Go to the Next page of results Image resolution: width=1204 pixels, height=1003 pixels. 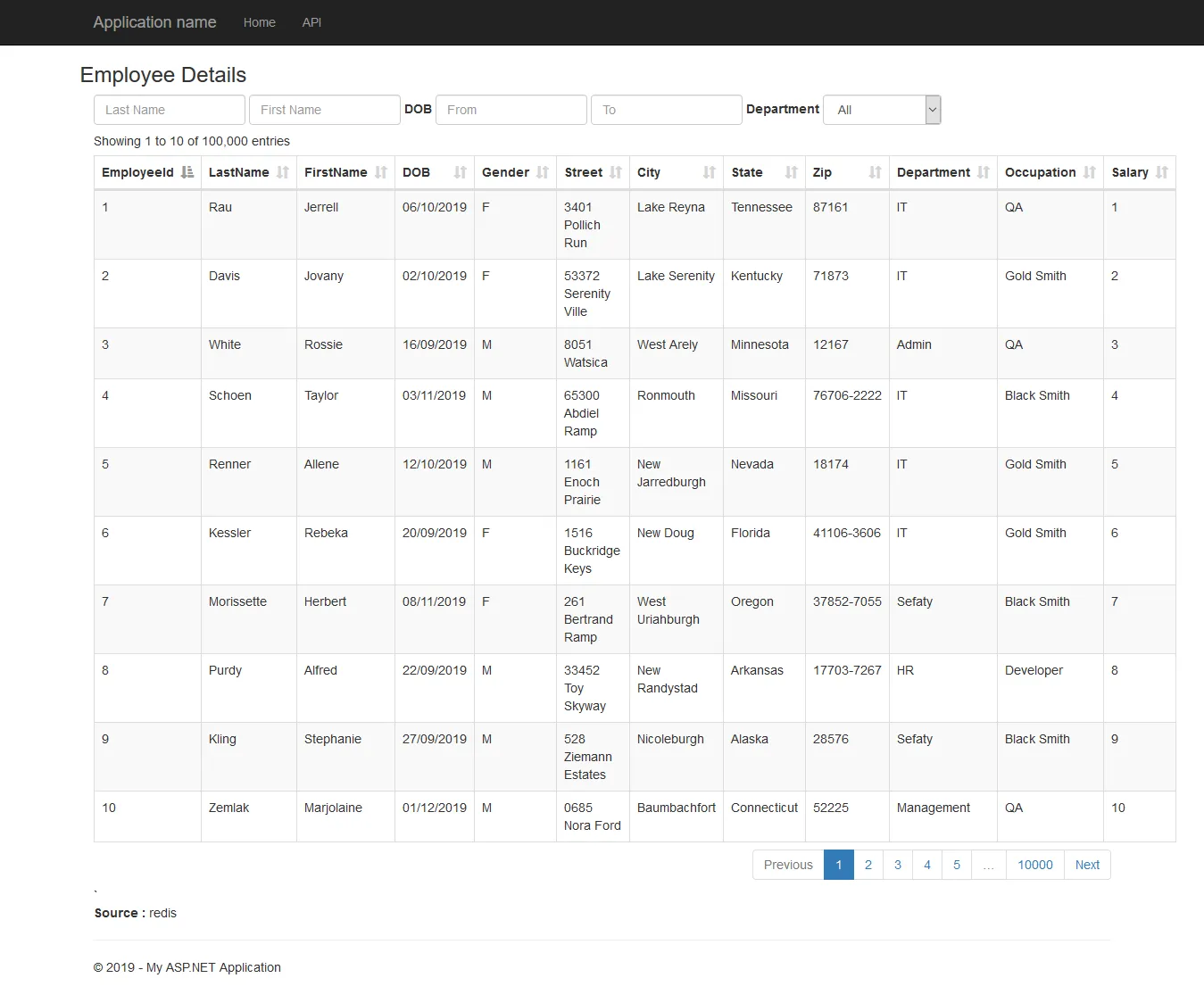1087,865
